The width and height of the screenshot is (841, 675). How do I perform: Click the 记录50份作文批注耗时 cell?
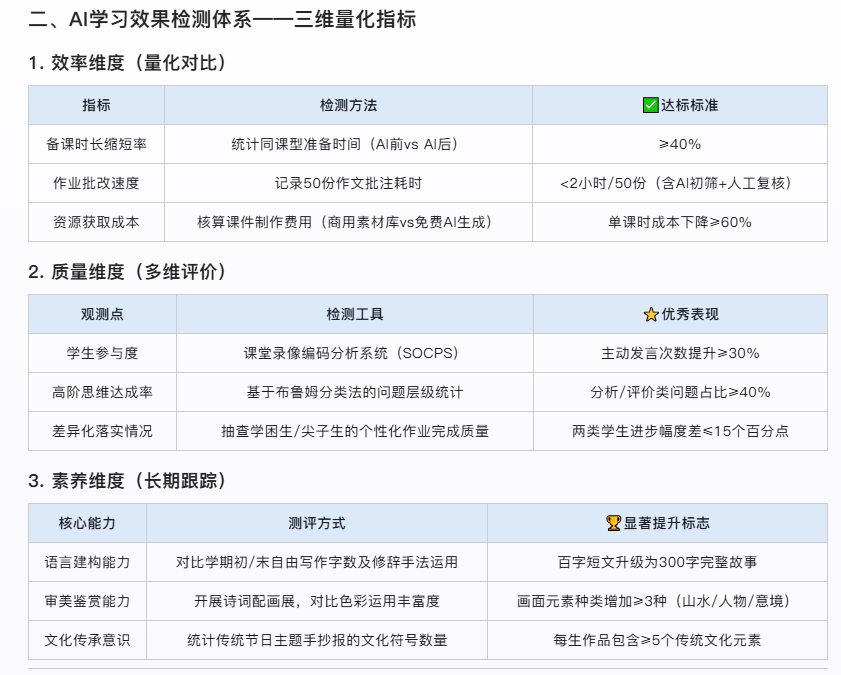point(348,183)
